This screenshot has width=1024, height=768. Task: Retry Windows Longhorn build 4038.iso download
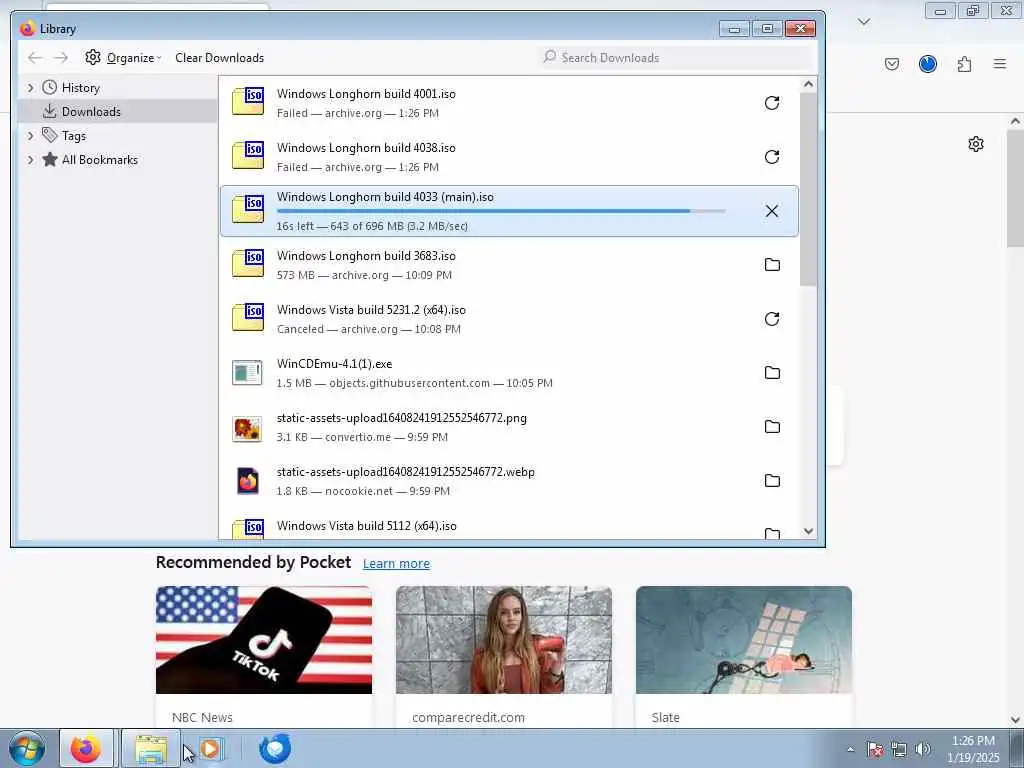click(771, 157)
